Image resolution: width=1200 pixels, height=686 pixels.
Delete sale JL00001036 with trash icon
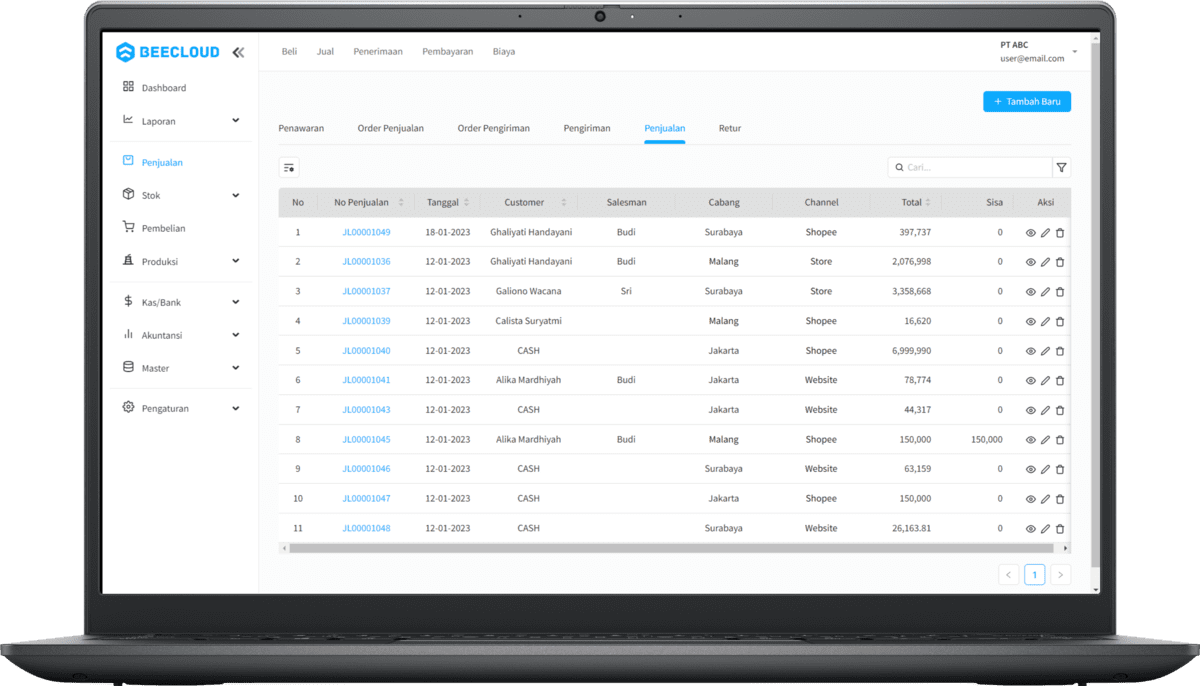tap(1060, 262)
